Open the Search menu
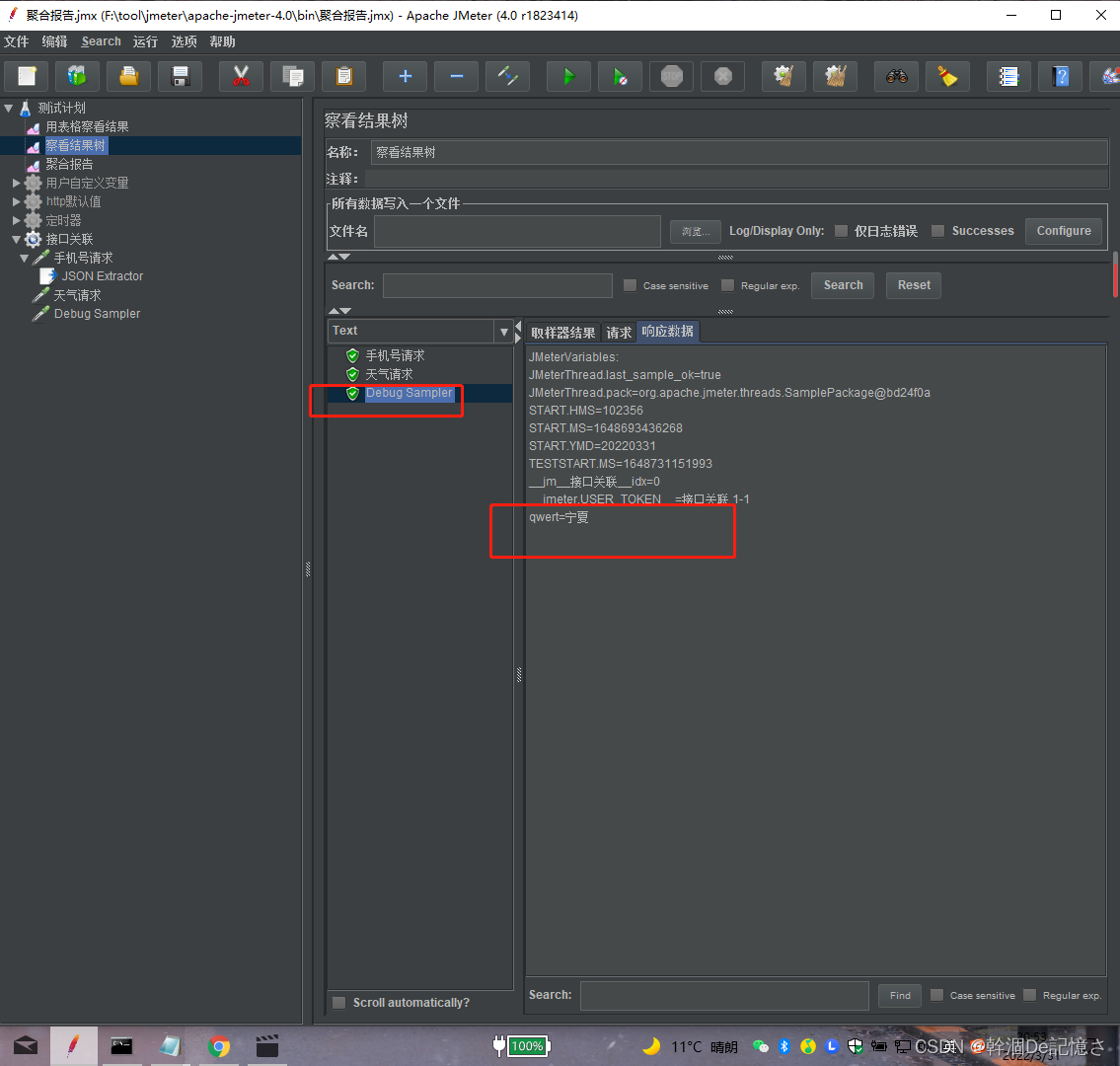 coord(101,41)
